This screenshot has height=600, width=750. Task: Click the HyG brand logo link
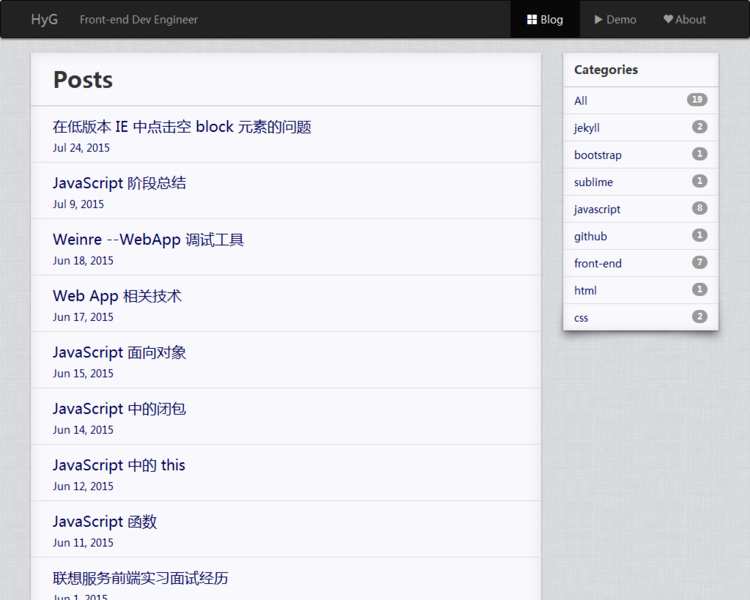(44, 20)
